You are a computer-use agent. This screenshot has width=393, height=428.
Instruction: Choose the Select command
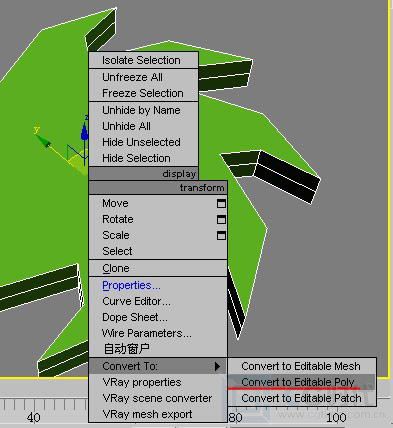(x=158, y=251)
